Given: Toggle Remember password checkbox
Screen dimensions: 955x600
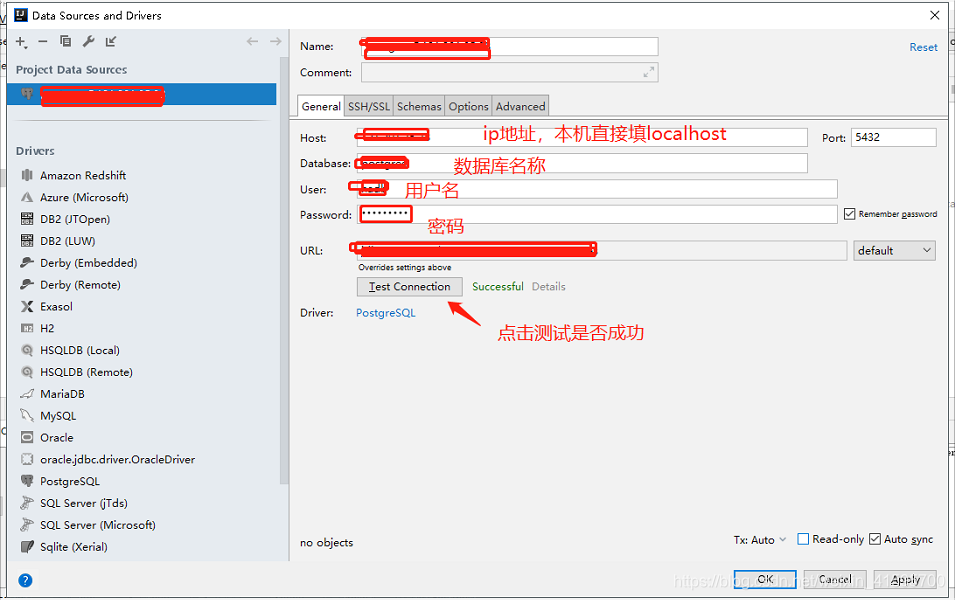Looking at the screenshot, I should click(x=850, y=214).
